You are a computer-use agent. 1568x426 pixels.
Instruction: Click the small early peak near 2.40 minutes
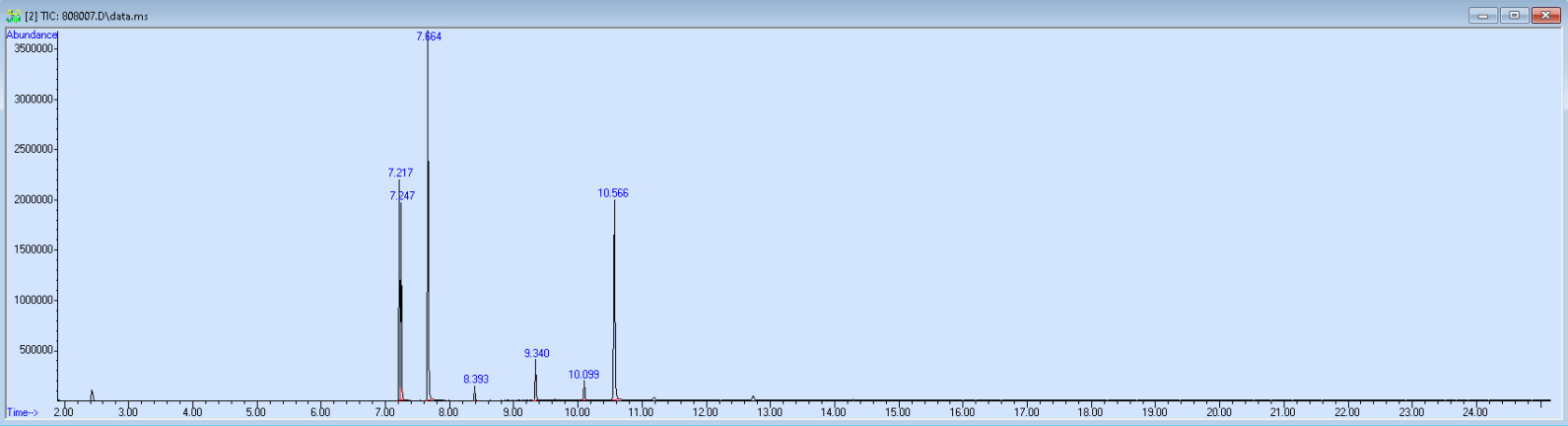(x=92, y=395)
